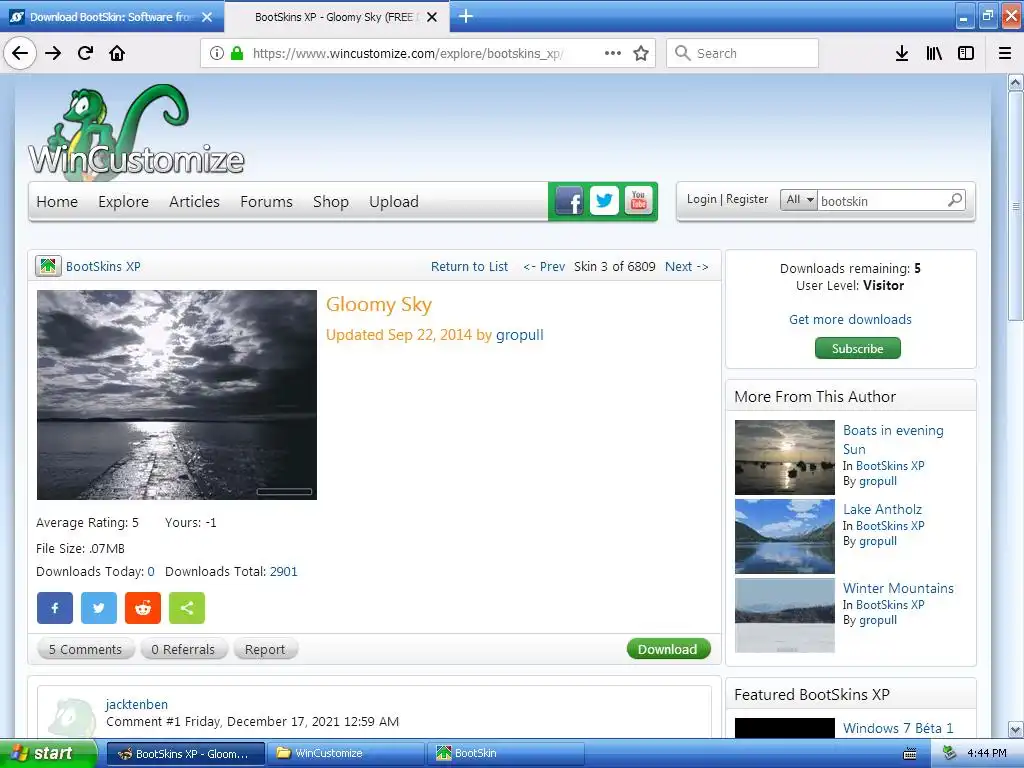
Task: Open the Forums menu
Action: (x=266, y=202)
